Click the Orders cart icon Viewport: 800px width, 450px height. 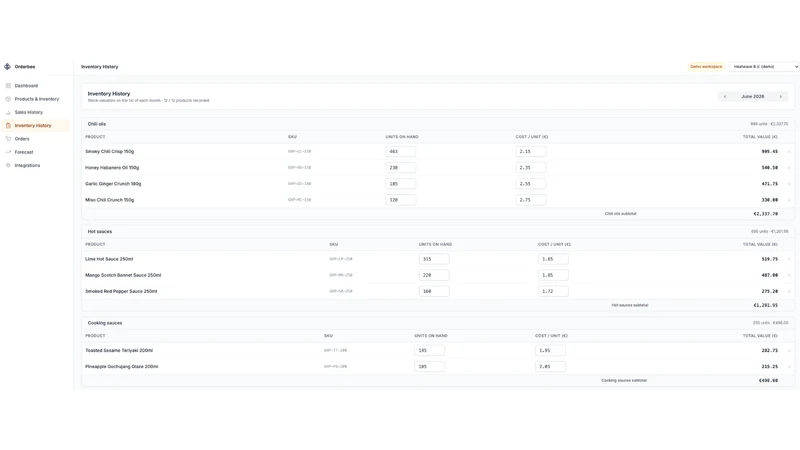click(8, 139)
